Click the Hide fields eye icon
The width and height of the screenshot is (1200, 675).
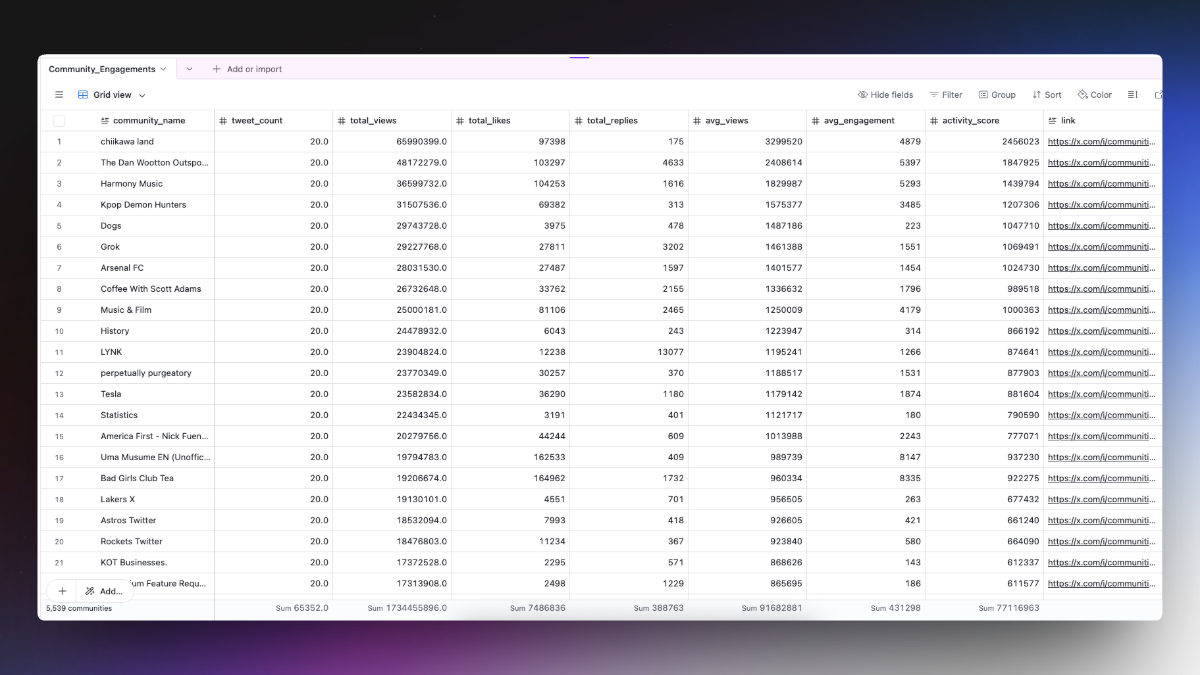(863, 95)
